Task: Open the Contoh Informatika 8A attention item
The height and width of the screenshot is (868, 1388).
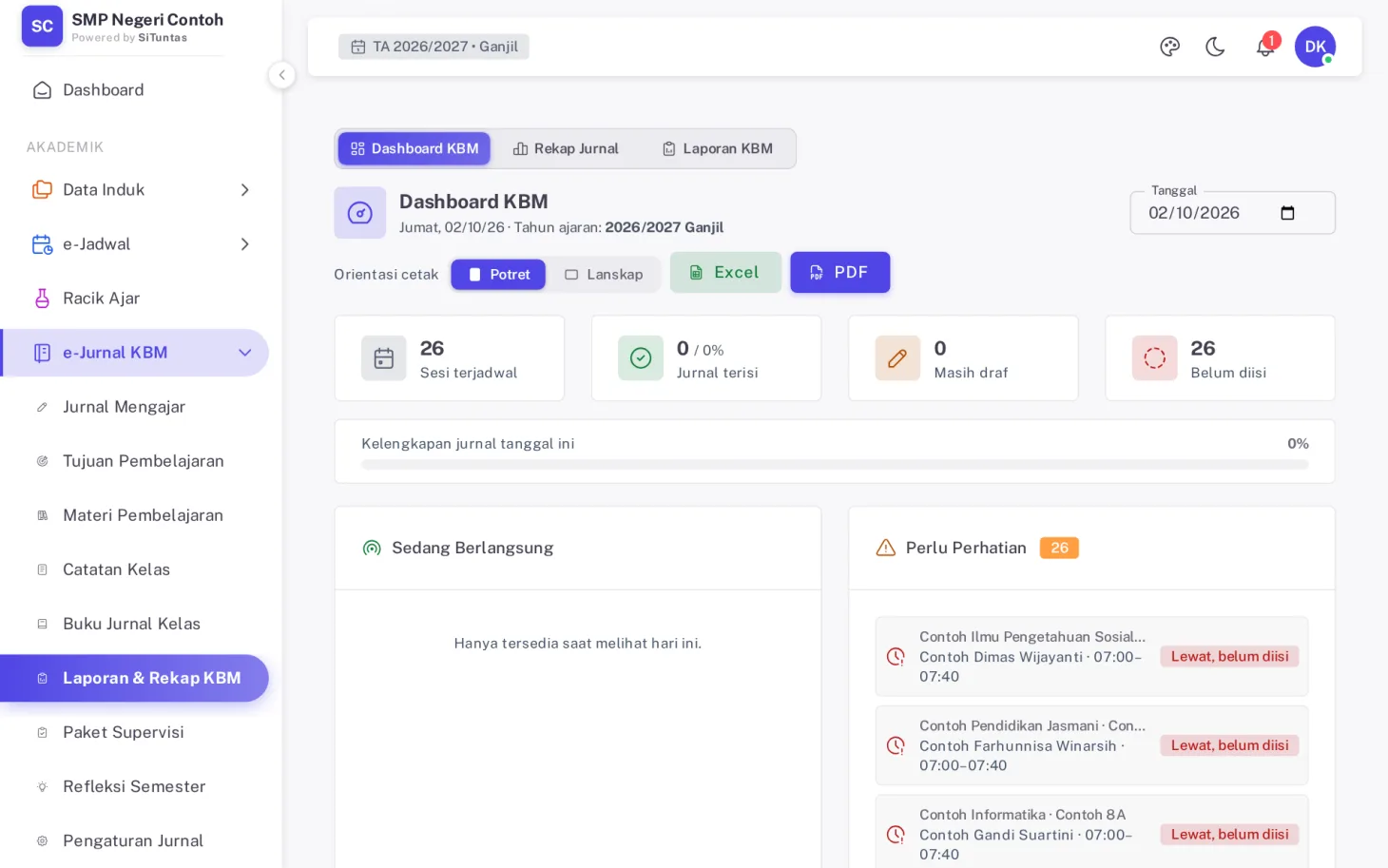Action: pos(1091,833)
